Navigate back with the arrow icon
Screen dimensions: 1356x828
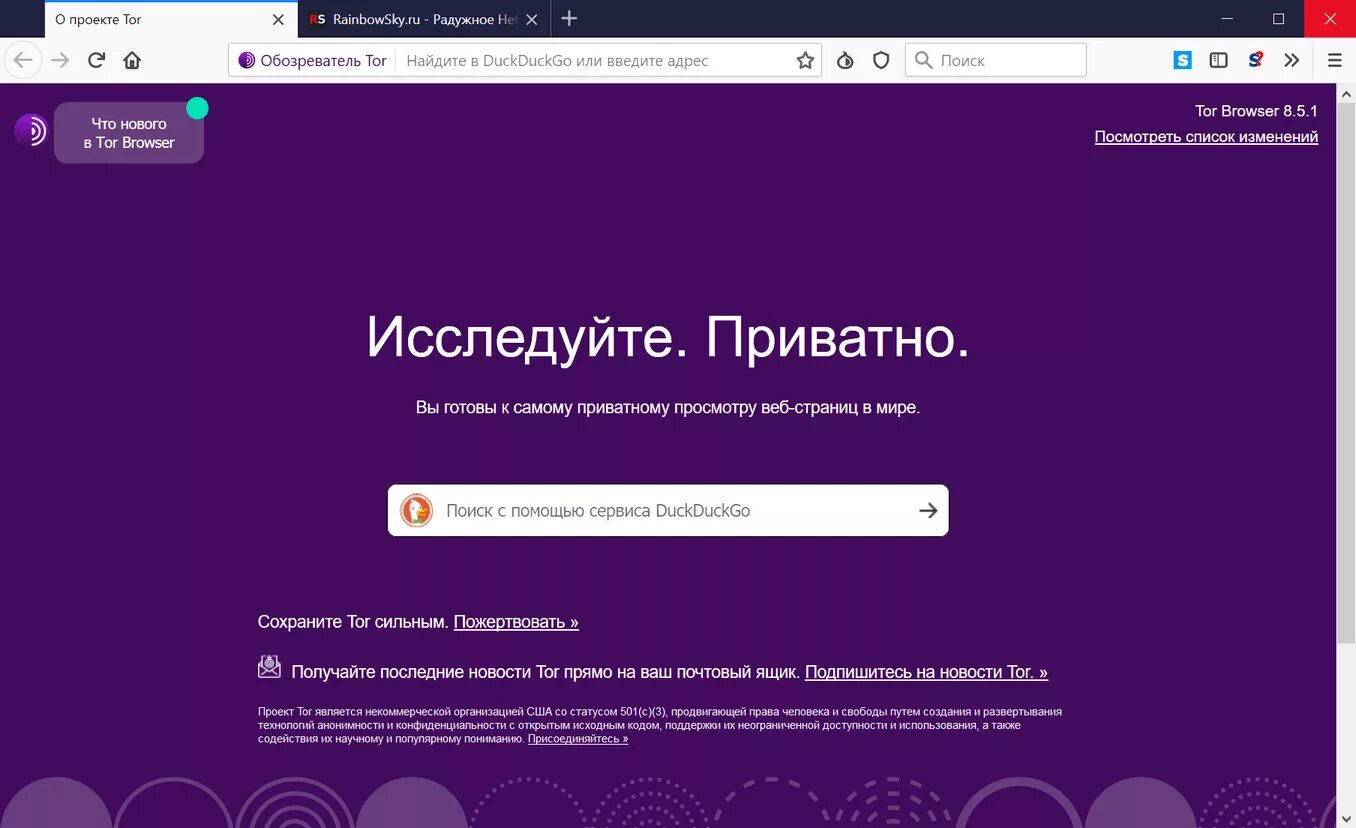(23, 60)
